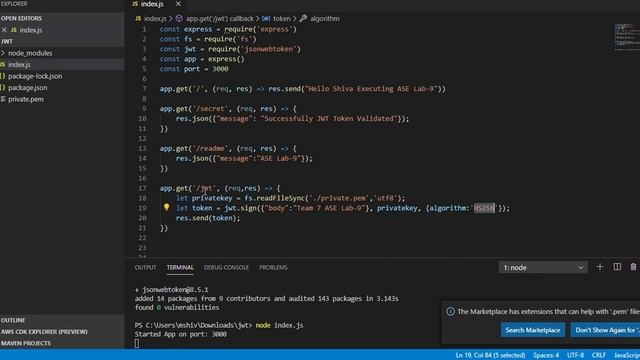Click Don't Show Again button
The height and width of the screenshot is (360, 640).
605,330
